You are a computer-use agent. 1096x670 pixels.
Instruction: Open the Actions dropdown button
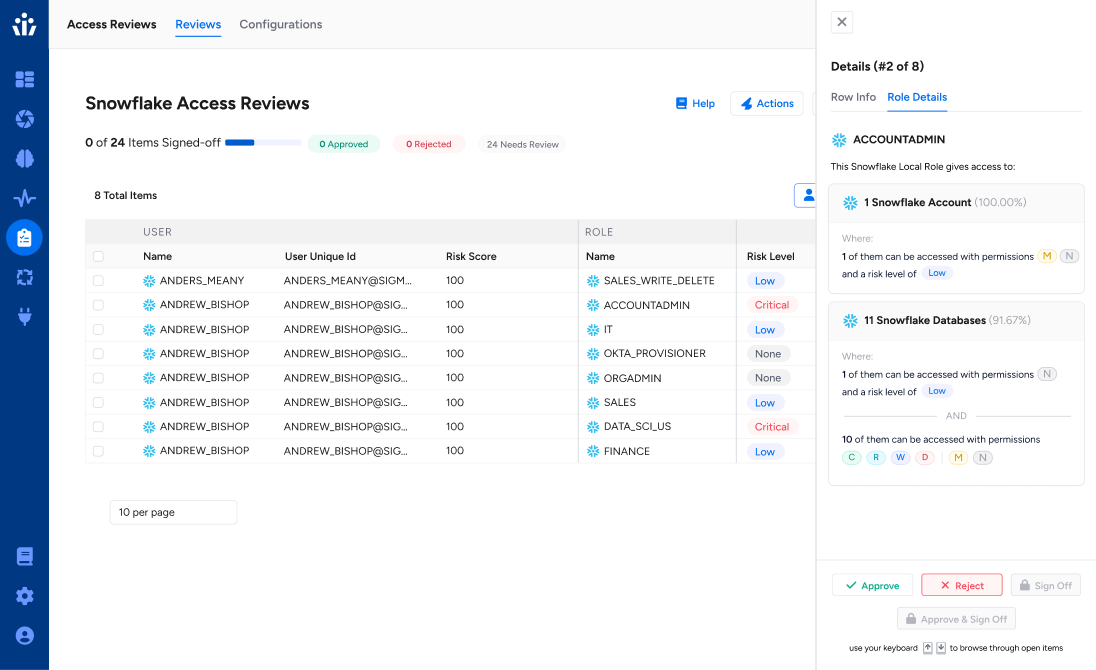pos(767,103)
